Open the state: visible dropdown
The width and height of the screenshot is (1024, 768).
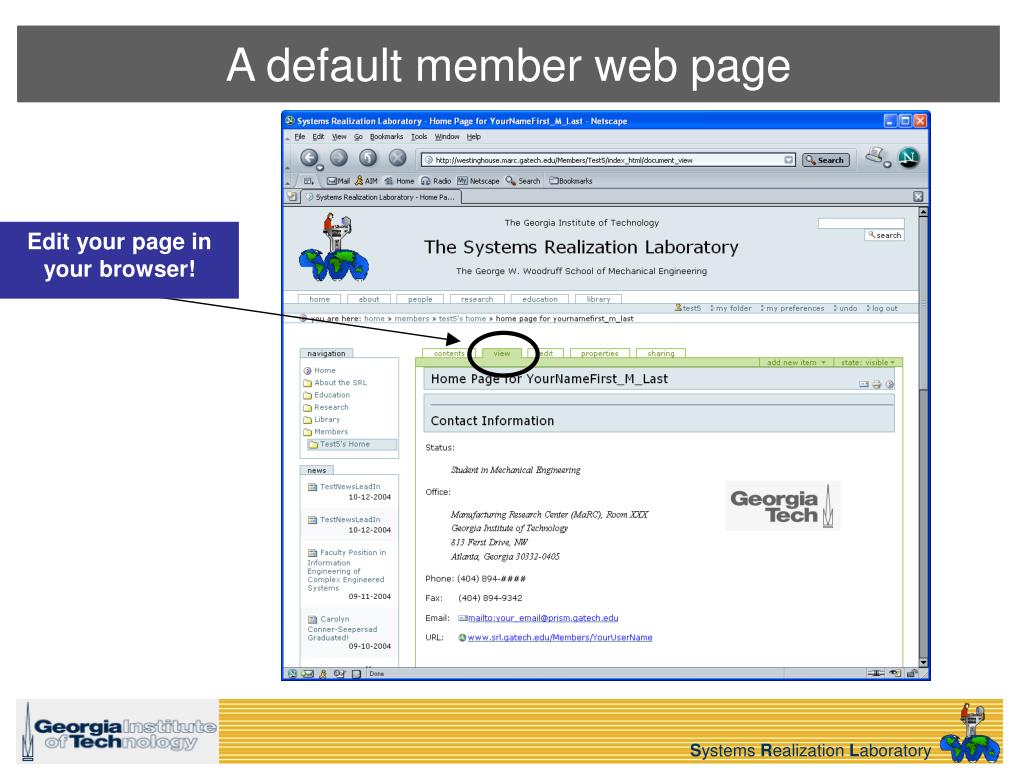[868, 362]
